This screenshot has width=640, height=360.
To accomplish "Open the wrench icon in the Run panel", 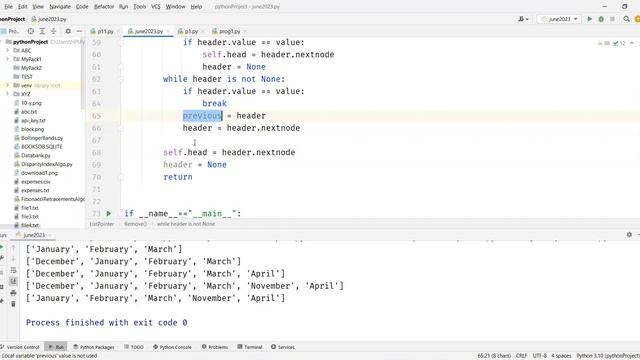I will 2,258.
